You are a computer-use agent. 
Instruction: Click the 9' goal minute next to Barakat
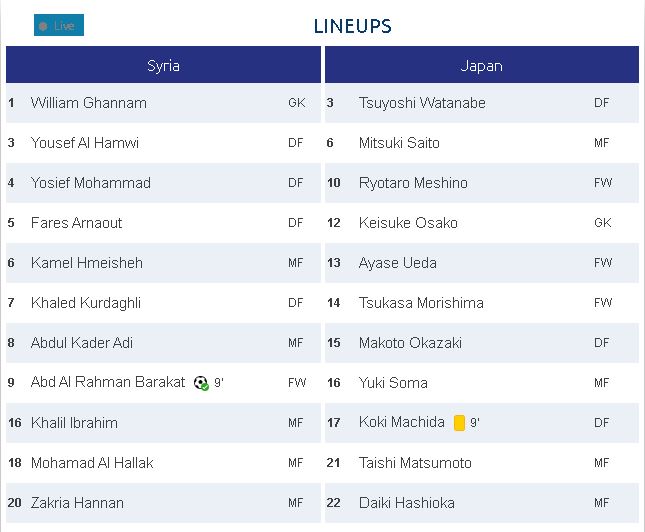218,383
